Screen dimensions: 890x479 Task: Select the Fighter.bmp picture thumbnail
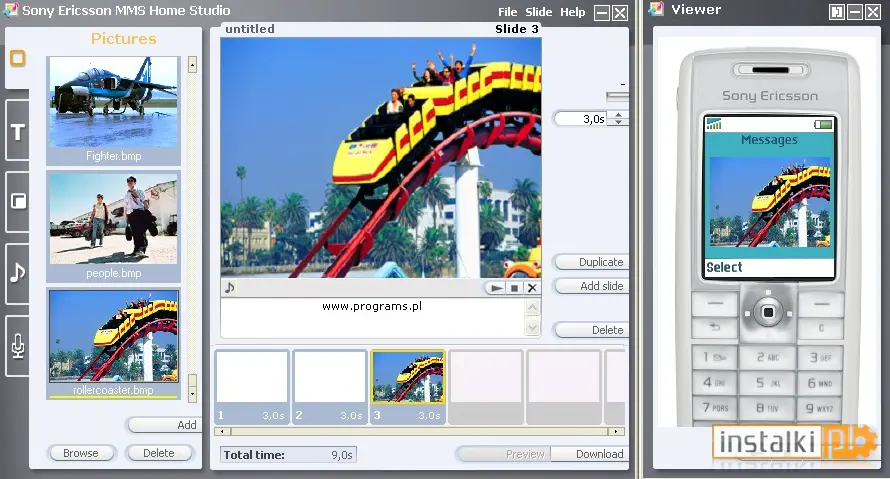pyautogui.click(x=114, y=110)
